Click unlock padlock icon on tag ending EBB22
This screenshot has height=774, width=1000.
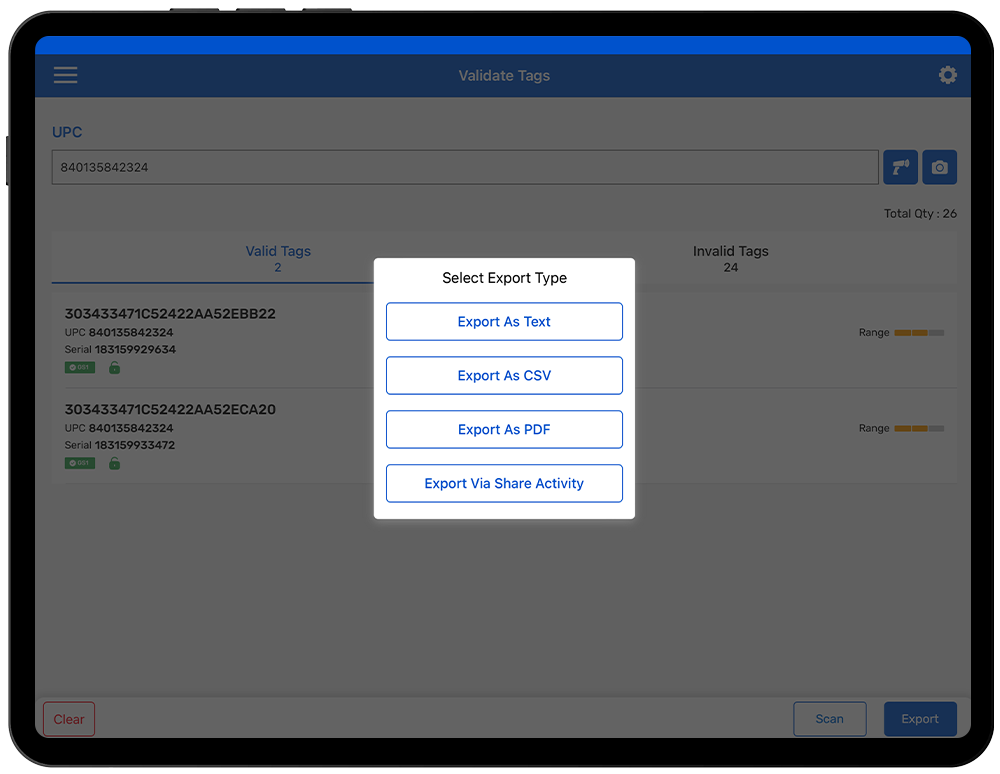coord(114,368)
